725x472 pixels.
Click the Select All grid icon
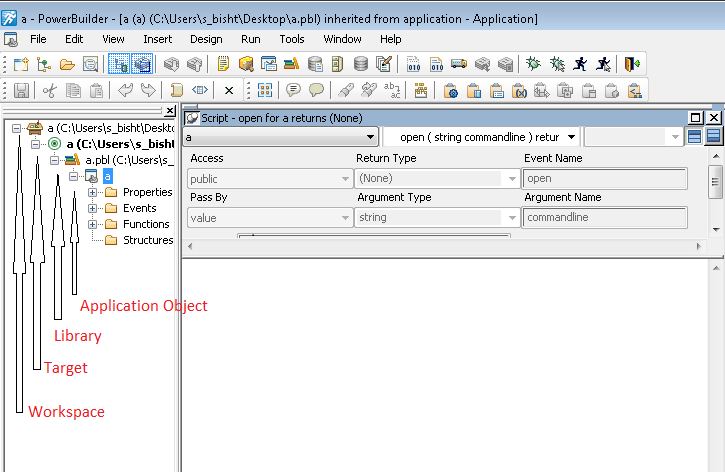265,90
